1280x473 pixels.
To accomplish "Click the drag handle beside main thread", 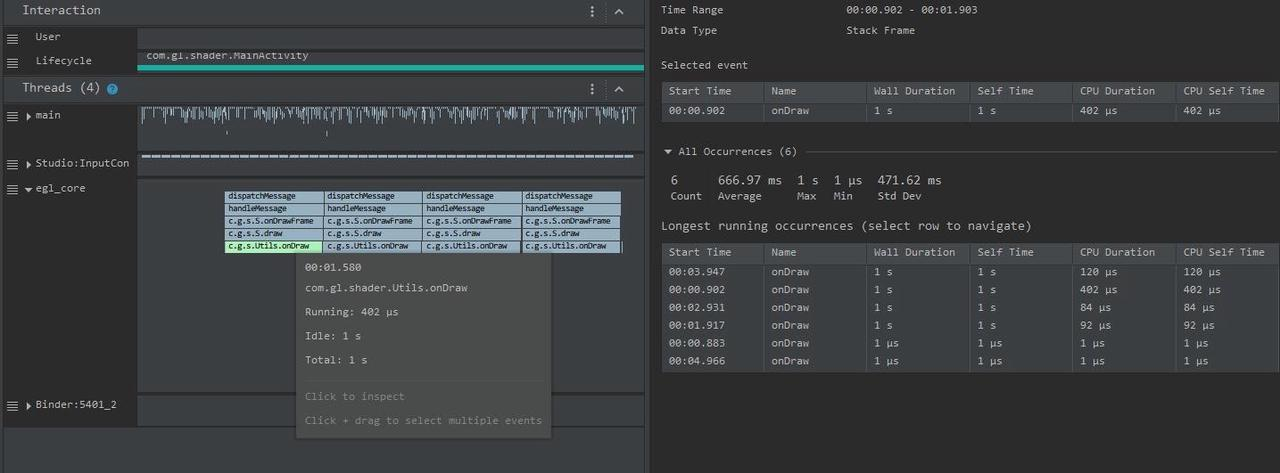I will 12,116.
